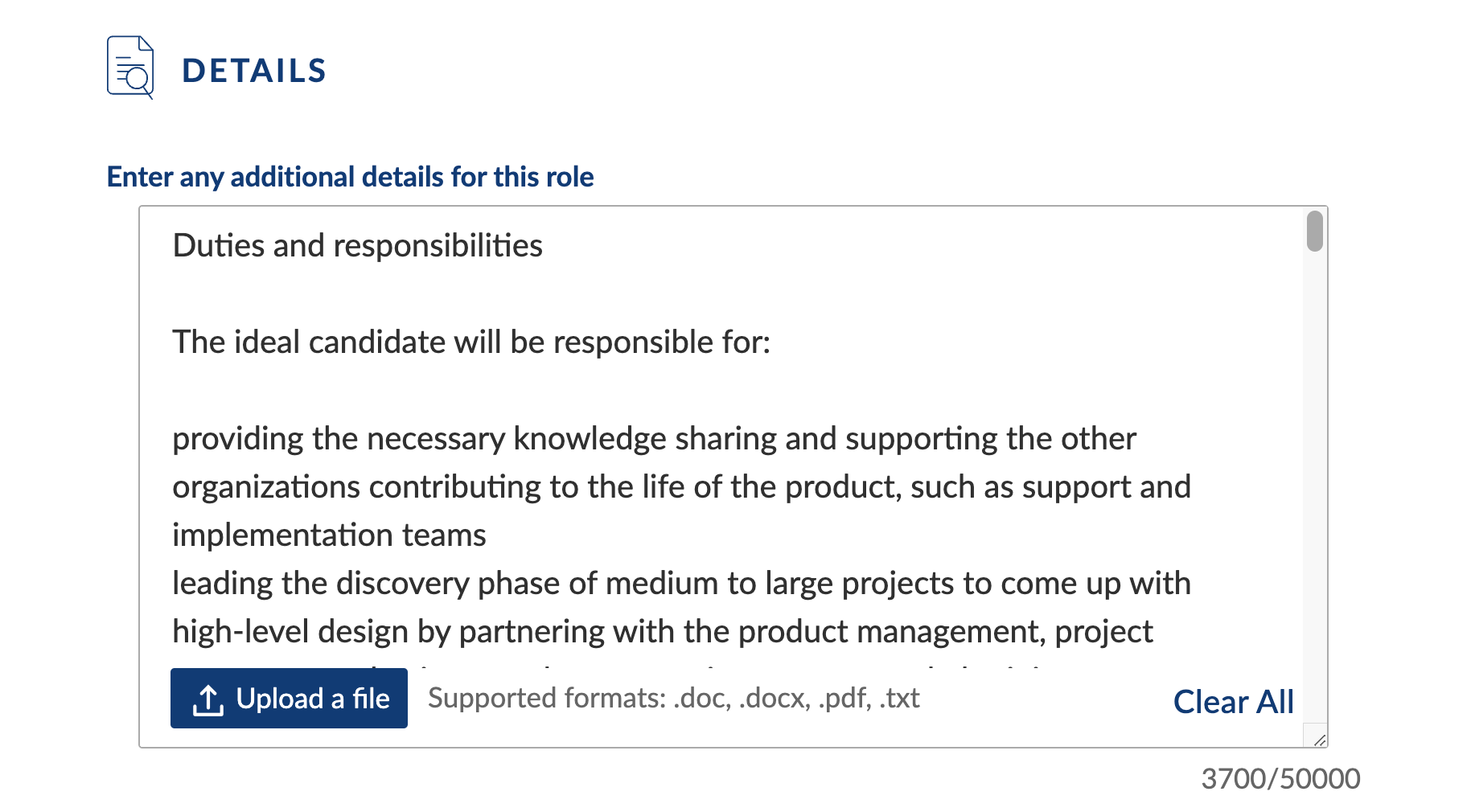The image size is (1471, 812).
Task: Click the Details document search icon
Action: (x=130, y=68)
